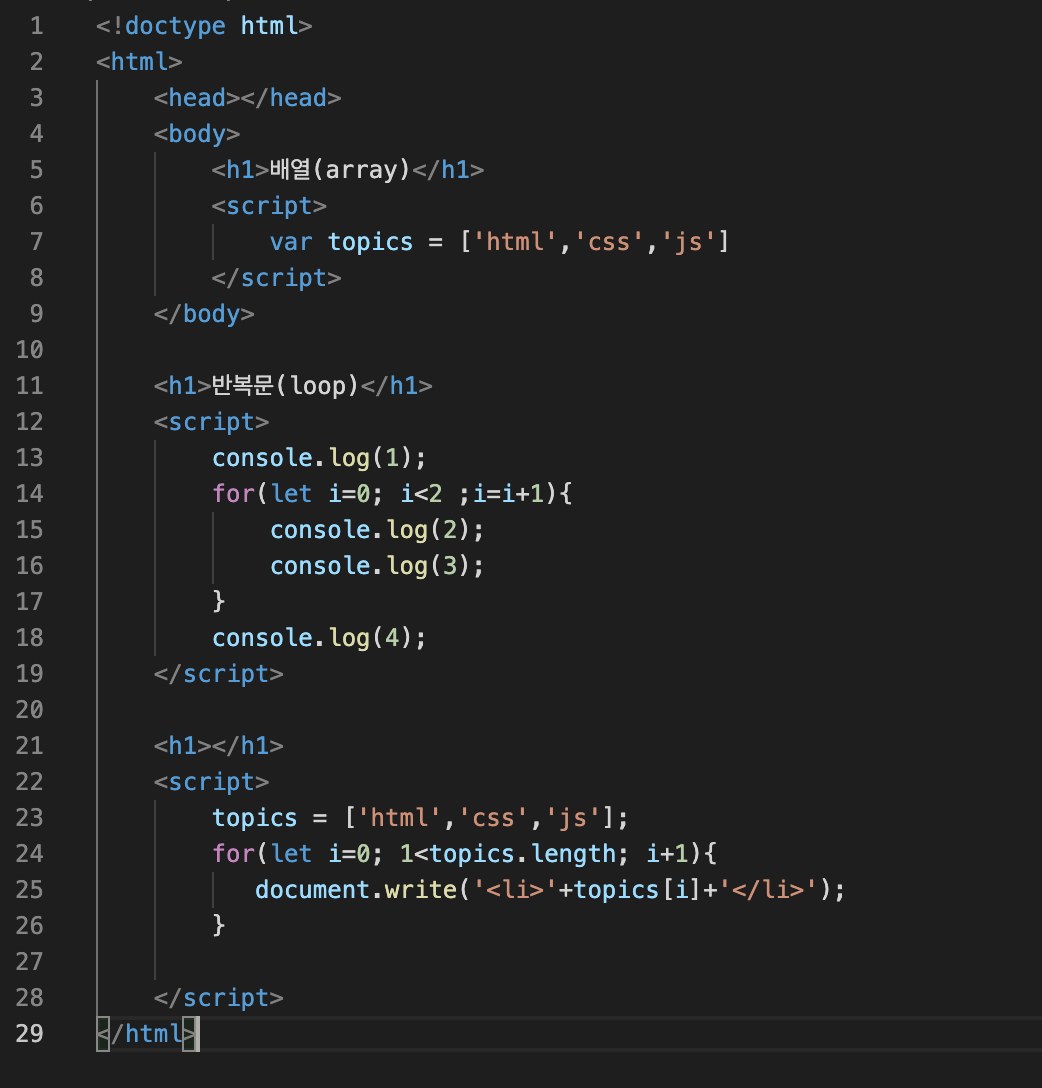This screenshot has height=1088, width=1042.
Task: Click the opening body tag on line 4
Action: [x=196, y=135]
